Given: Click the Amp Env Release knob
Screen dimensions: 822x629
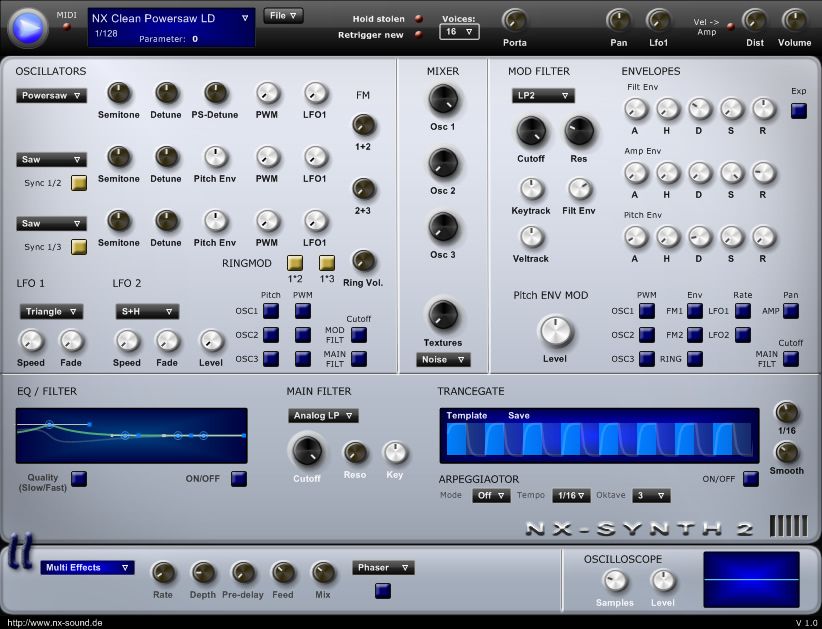Looking at the screenshot, I should (x=763, y=173).
